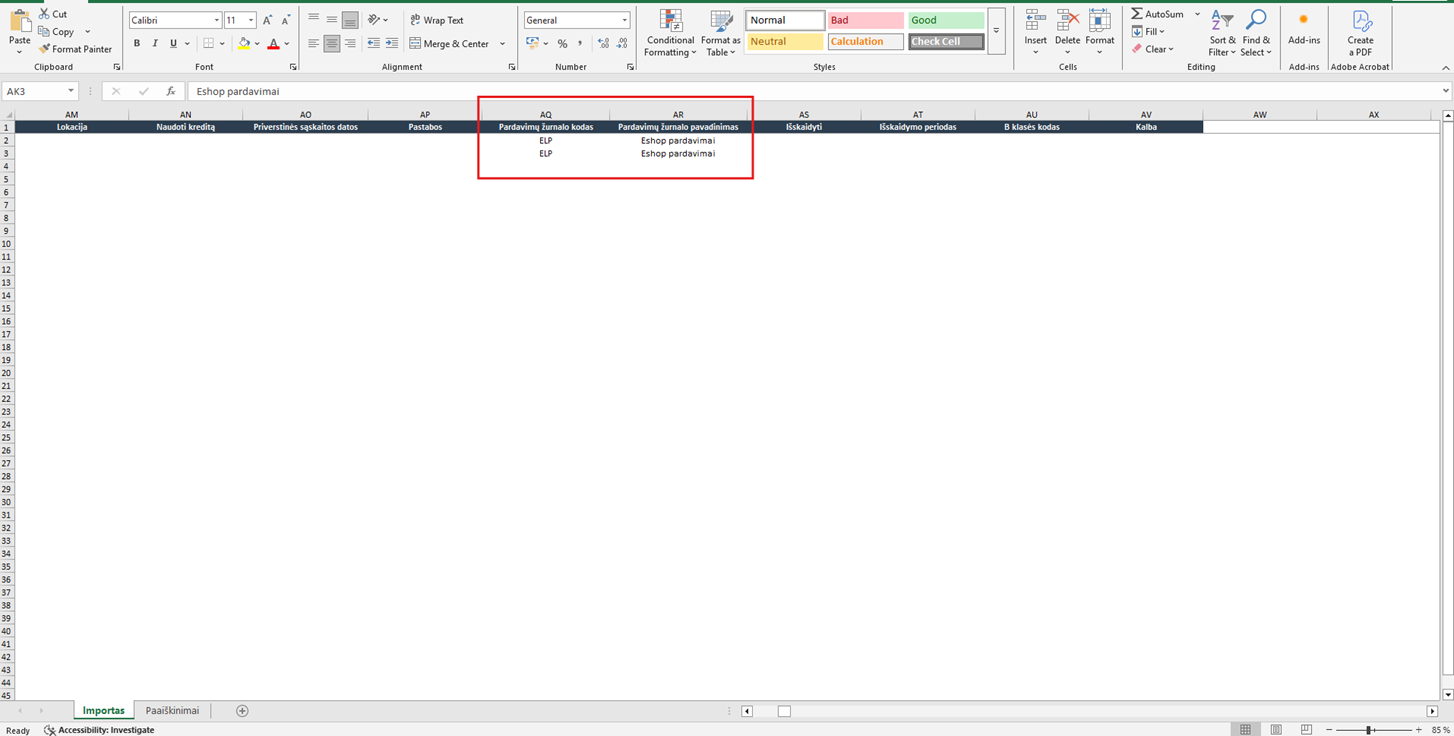Click the Orientation text-angle icon

374,20
